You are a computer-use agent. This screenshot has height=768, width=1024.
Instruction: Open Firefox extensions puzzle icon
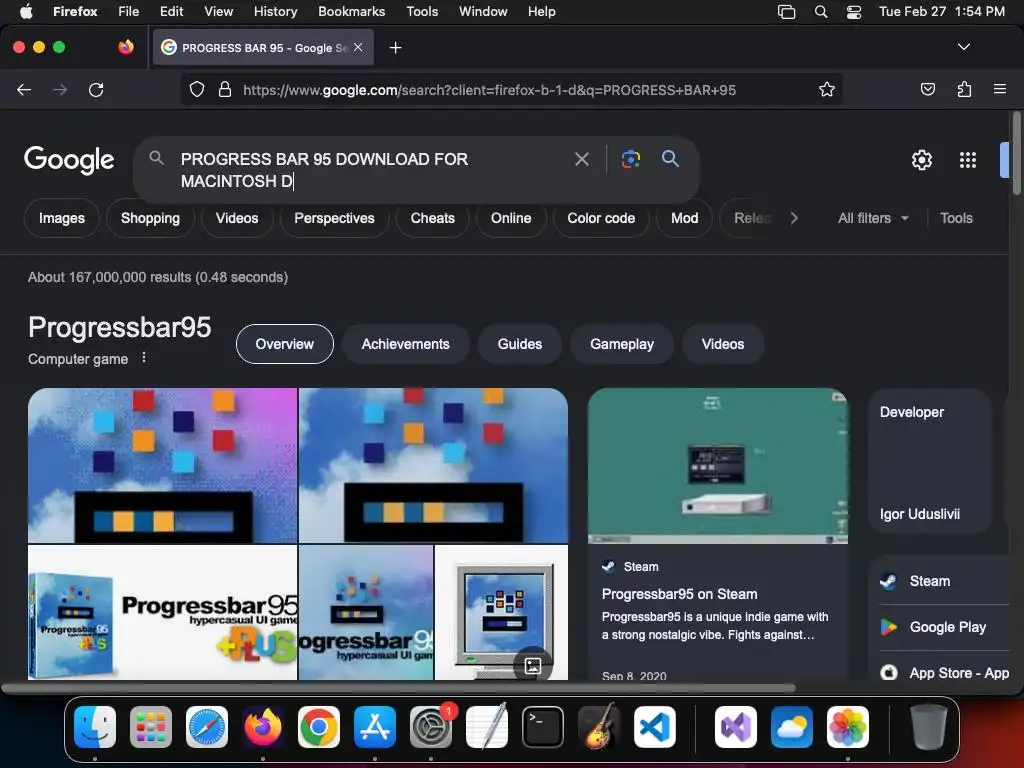click(965, 89)
